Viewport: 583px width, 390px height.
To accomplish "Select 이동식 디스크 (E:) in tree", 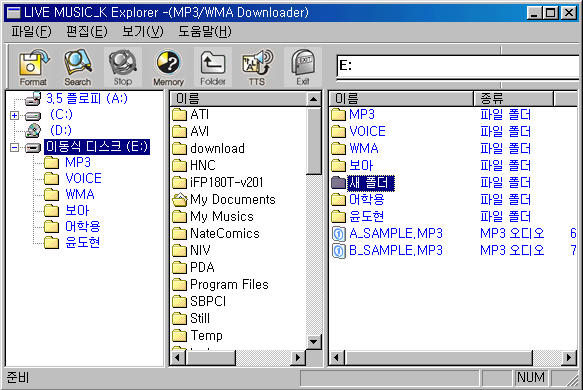I will coord(97,146).
